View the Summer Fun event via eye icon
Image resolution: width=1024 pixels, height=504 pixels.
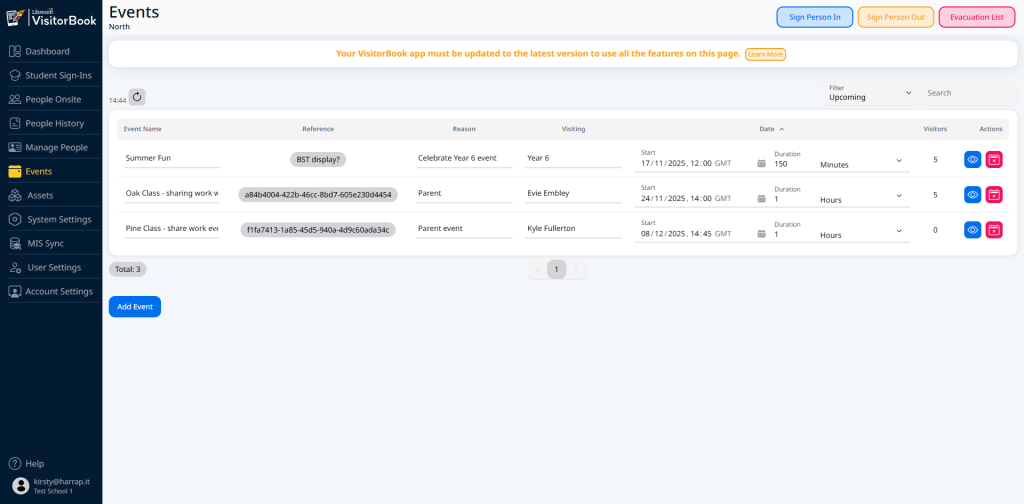tap(972, 159)
